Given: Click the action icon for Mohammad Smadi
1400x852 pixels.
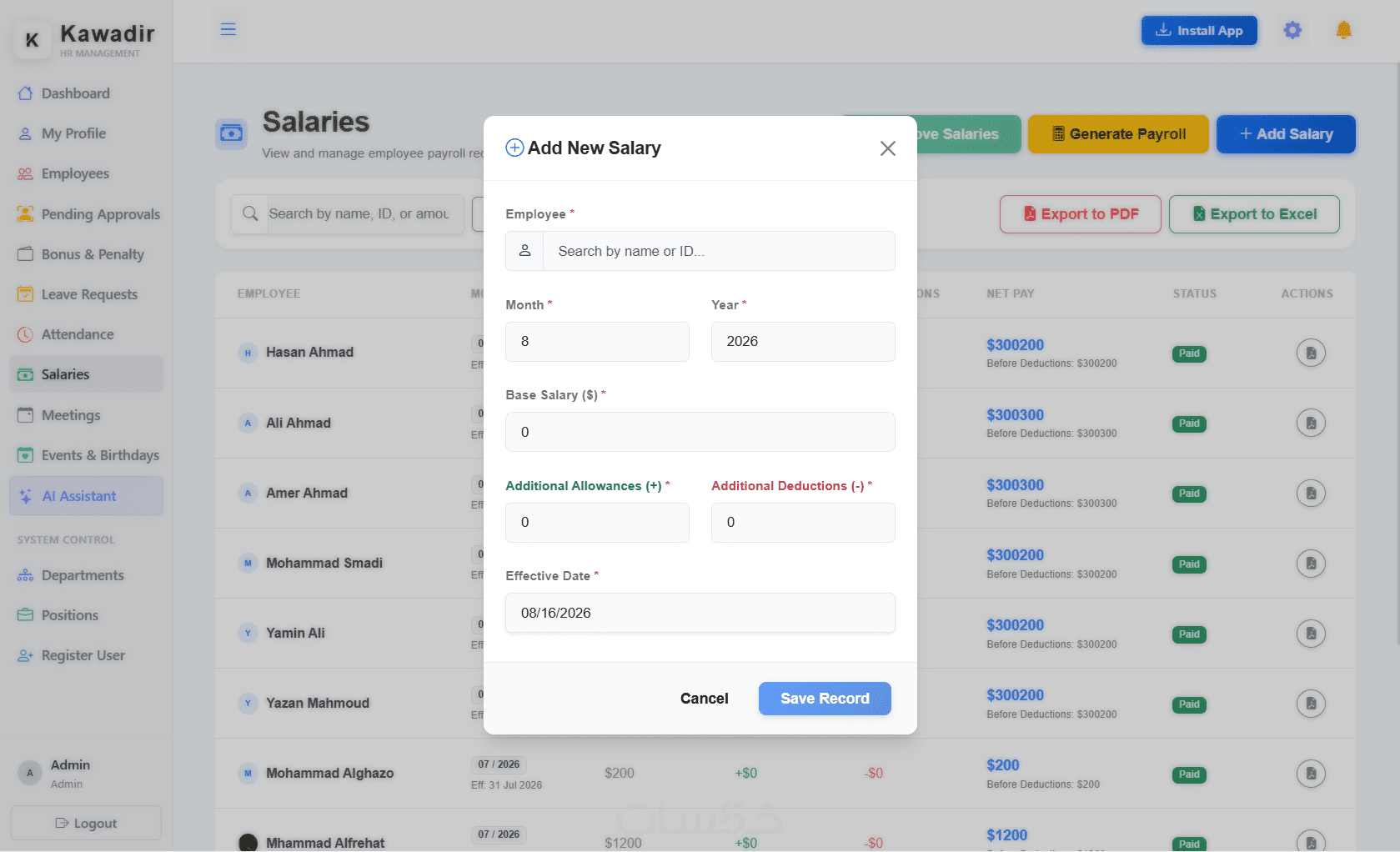Looking at the screenshot, I should tap(1311, 564).
